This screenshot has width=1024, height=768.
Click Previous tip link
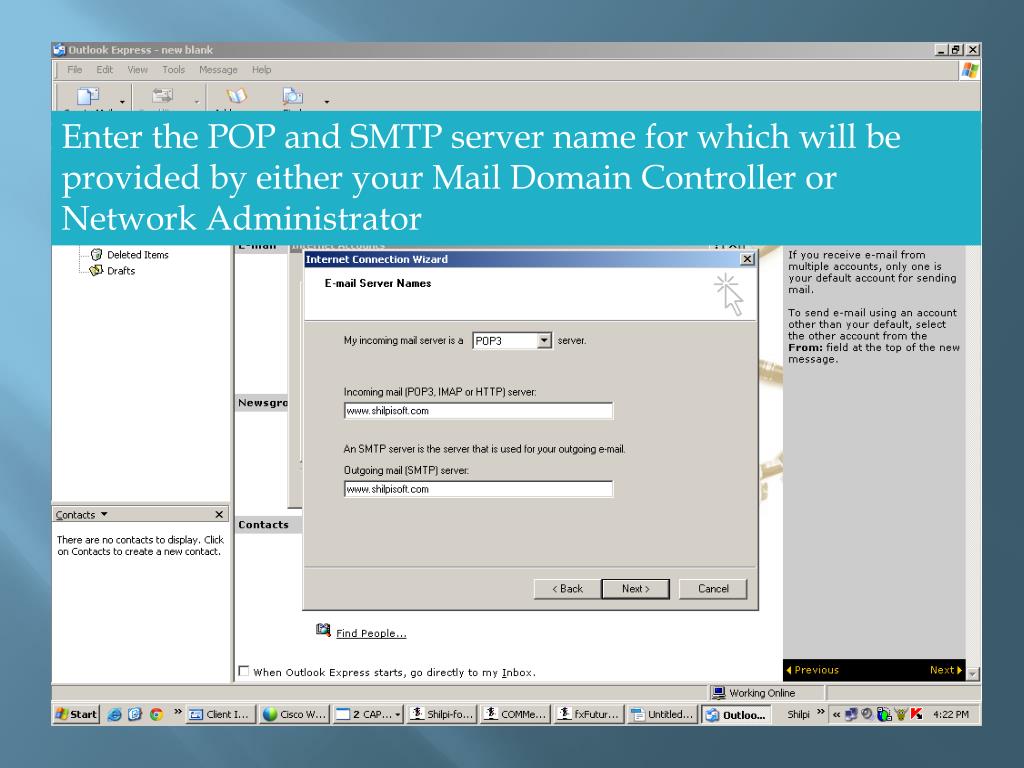click(812, 670)
